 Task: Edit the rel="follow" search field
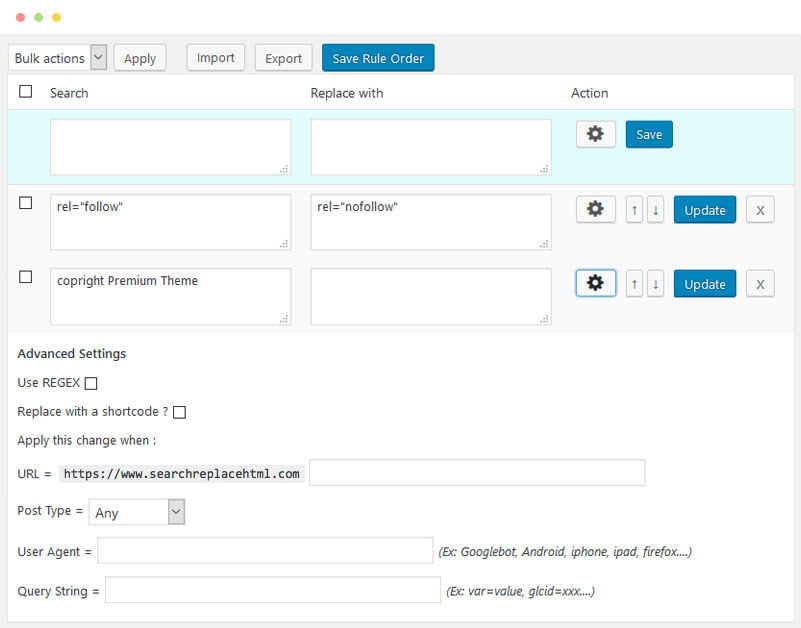[x=171, y=222]
